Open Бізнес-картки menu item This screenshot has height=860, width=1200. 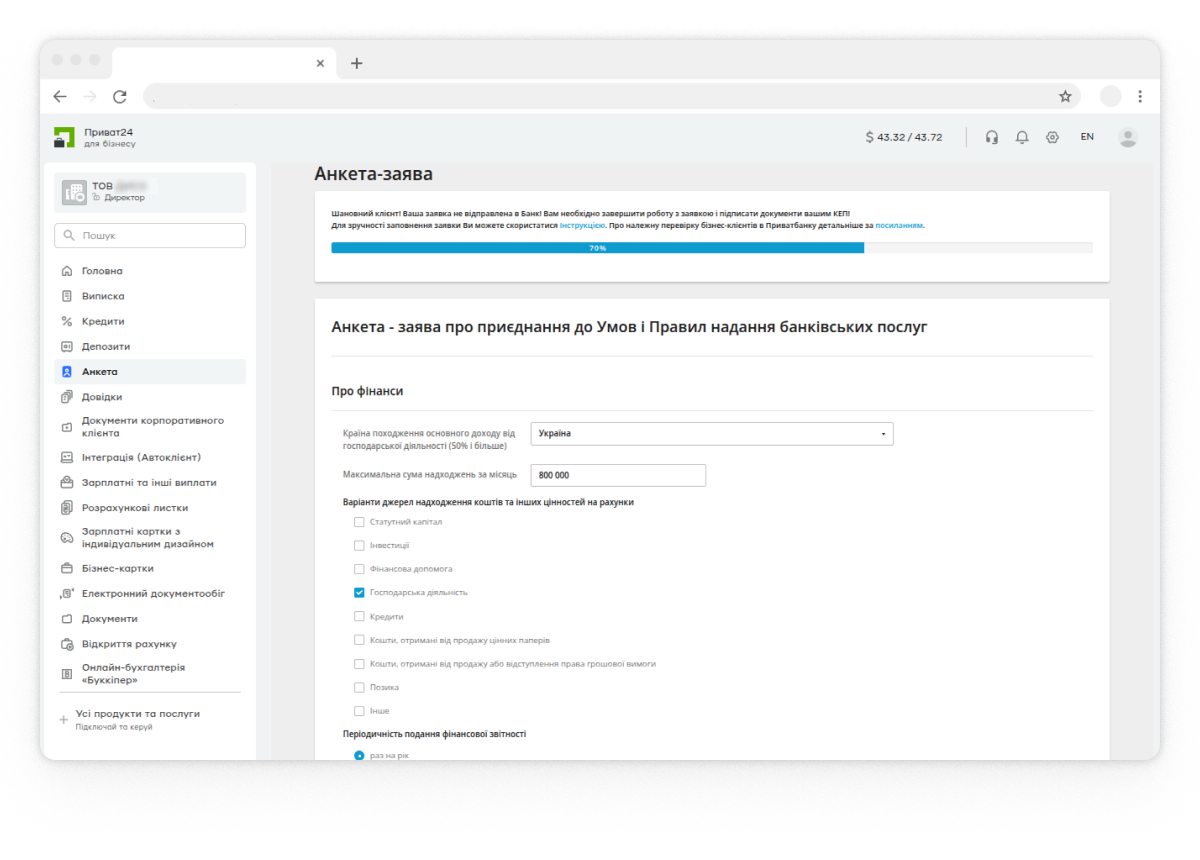118,569
